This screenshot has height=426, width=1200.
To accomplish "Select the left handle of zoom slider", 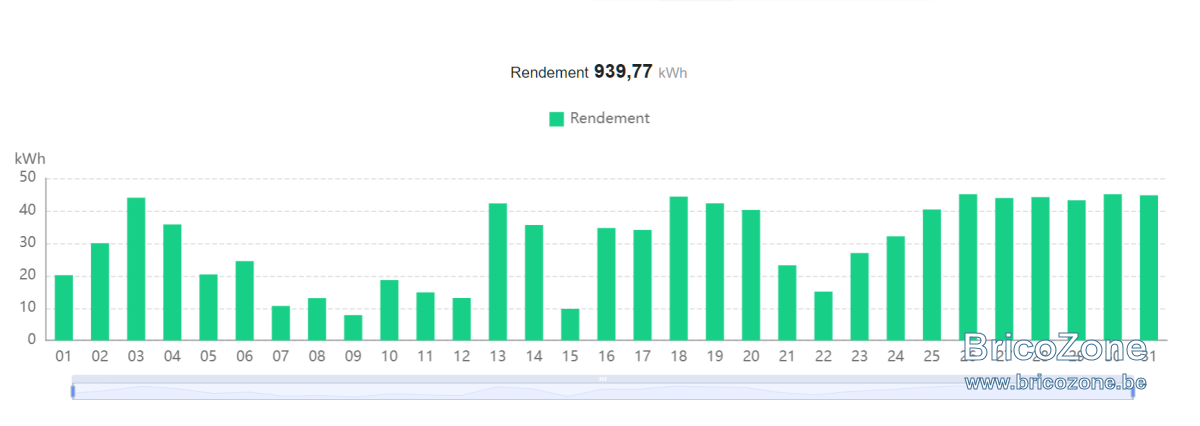I will click(x=73, y=391).
